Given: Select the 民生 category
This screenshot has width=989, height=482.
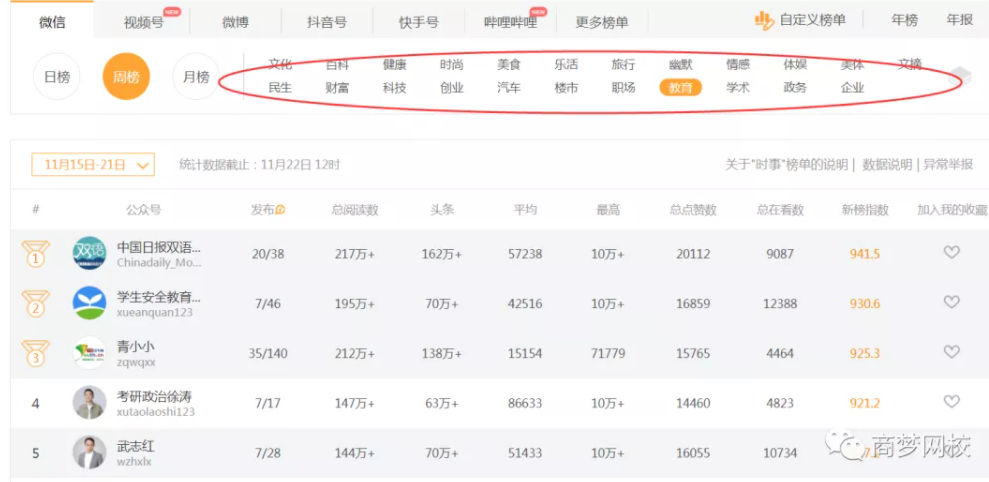Looking at the screenshot, I should (280, 88).
